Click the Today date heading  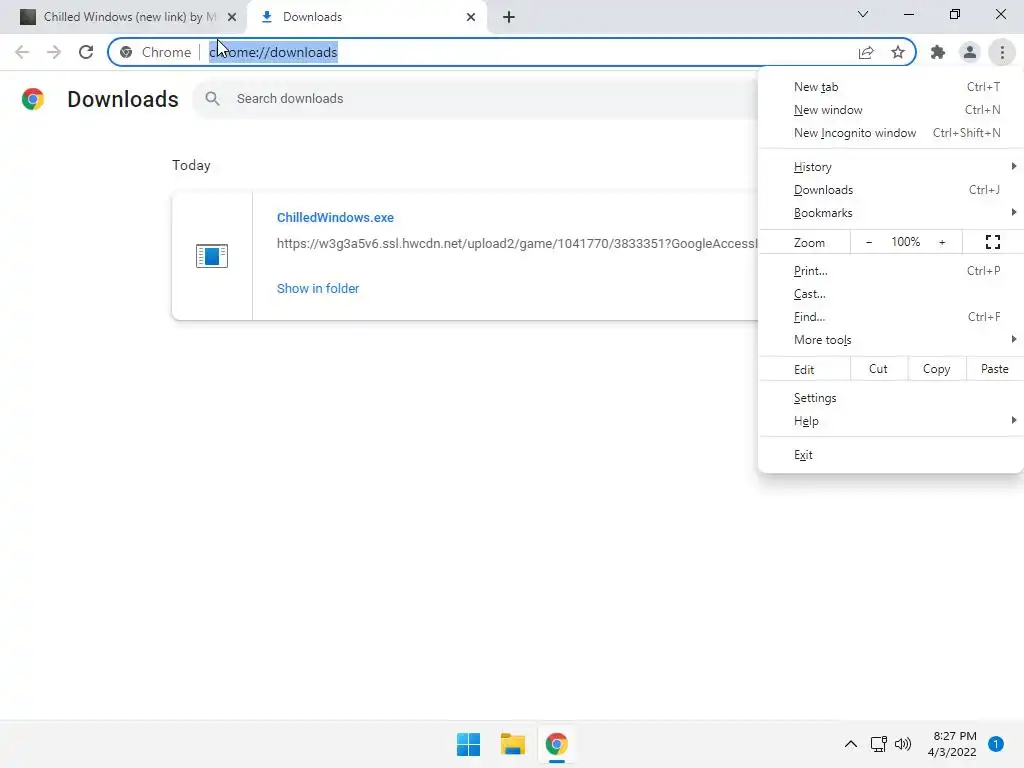(x=191, y=165)
